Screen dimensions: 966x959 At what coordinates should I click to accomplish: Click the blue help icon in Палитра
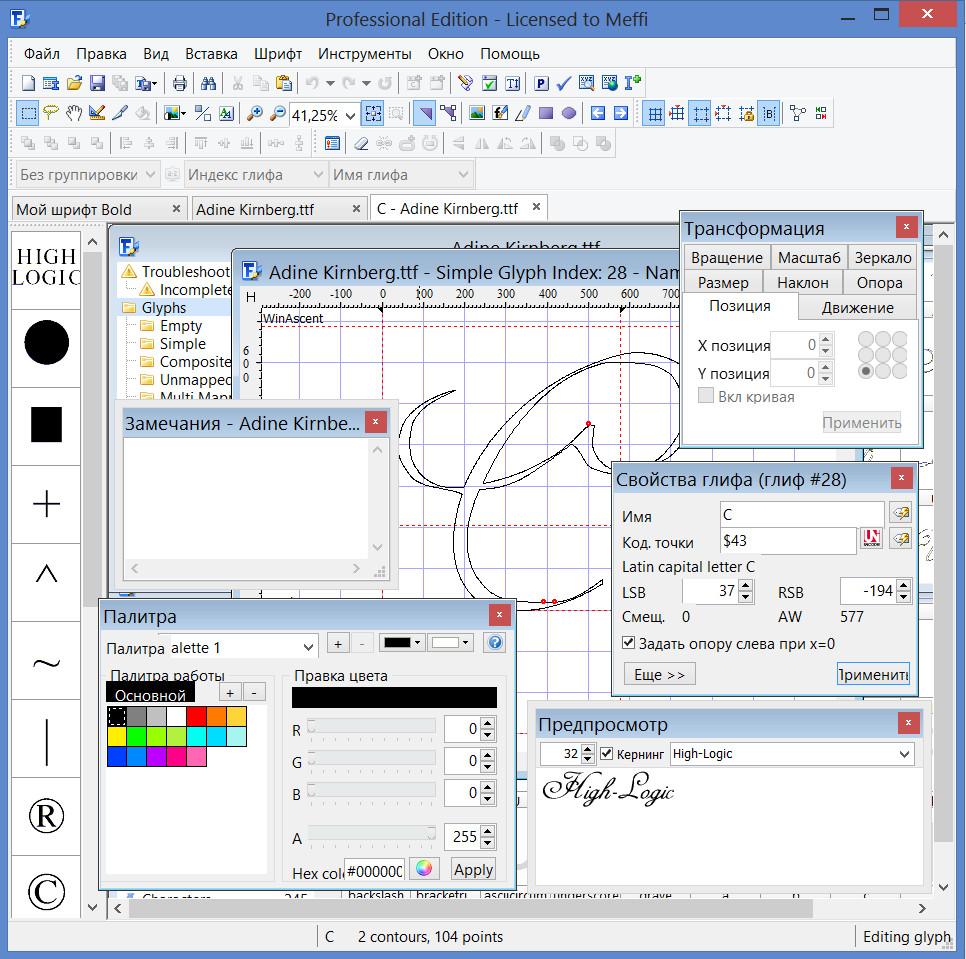(x=495, y=643)
